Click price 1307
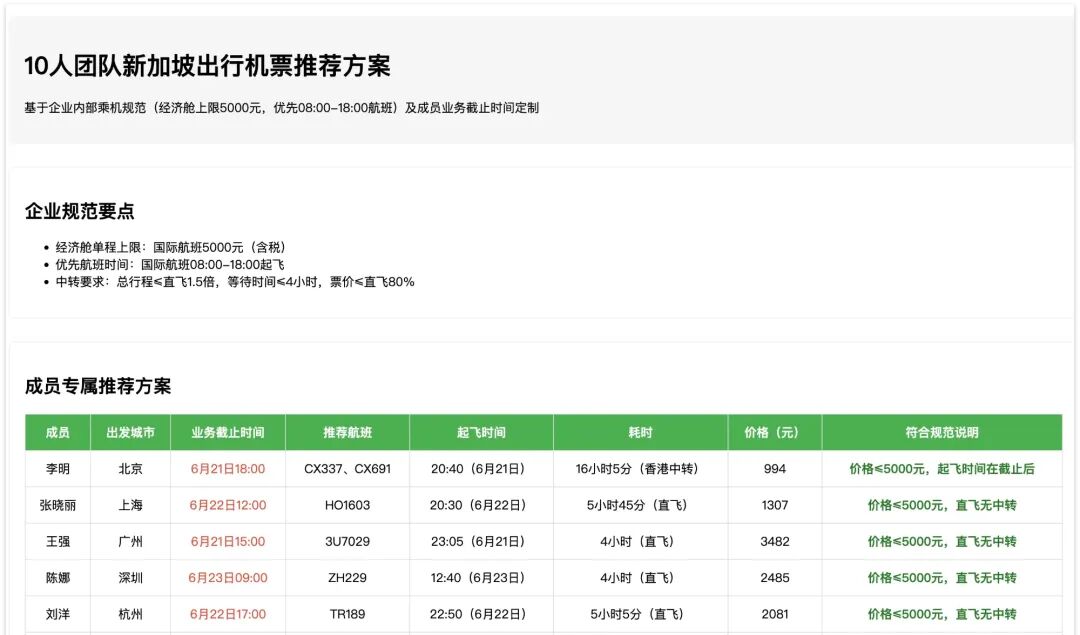This screenshot has height=635, width=1080. pos(774,506)
